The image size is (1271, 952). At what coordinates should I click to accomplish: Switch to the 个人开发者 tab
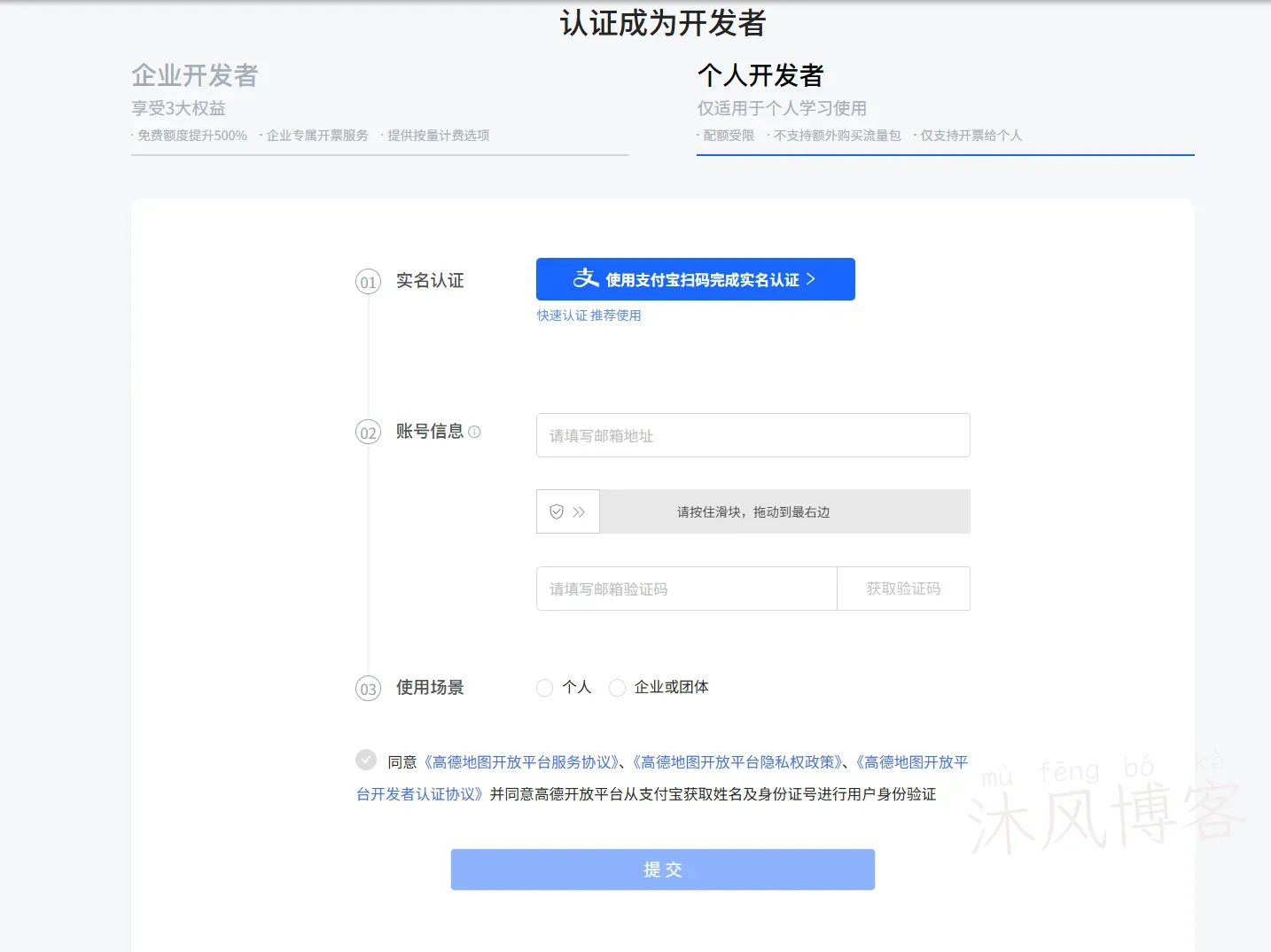coord(760,76)
